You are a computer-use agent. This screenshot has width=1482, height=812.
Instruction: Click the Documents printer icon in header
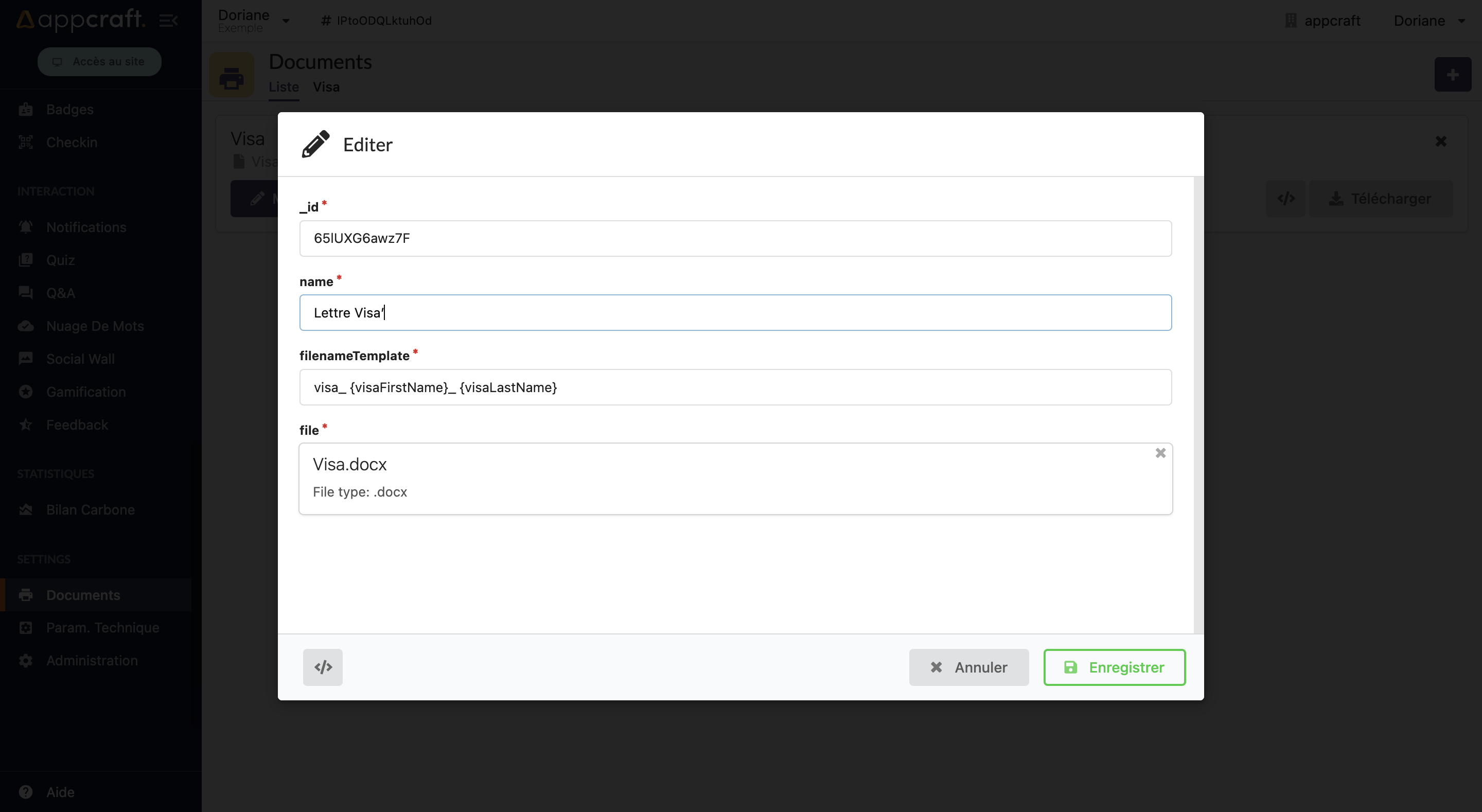231,76
